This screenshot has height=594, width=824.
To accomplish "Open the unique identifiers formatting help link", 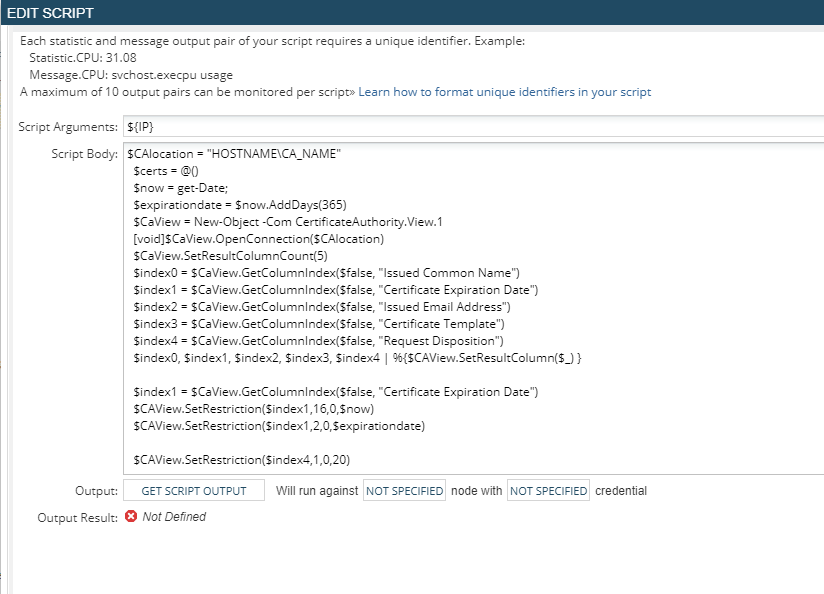I will 504,92.
